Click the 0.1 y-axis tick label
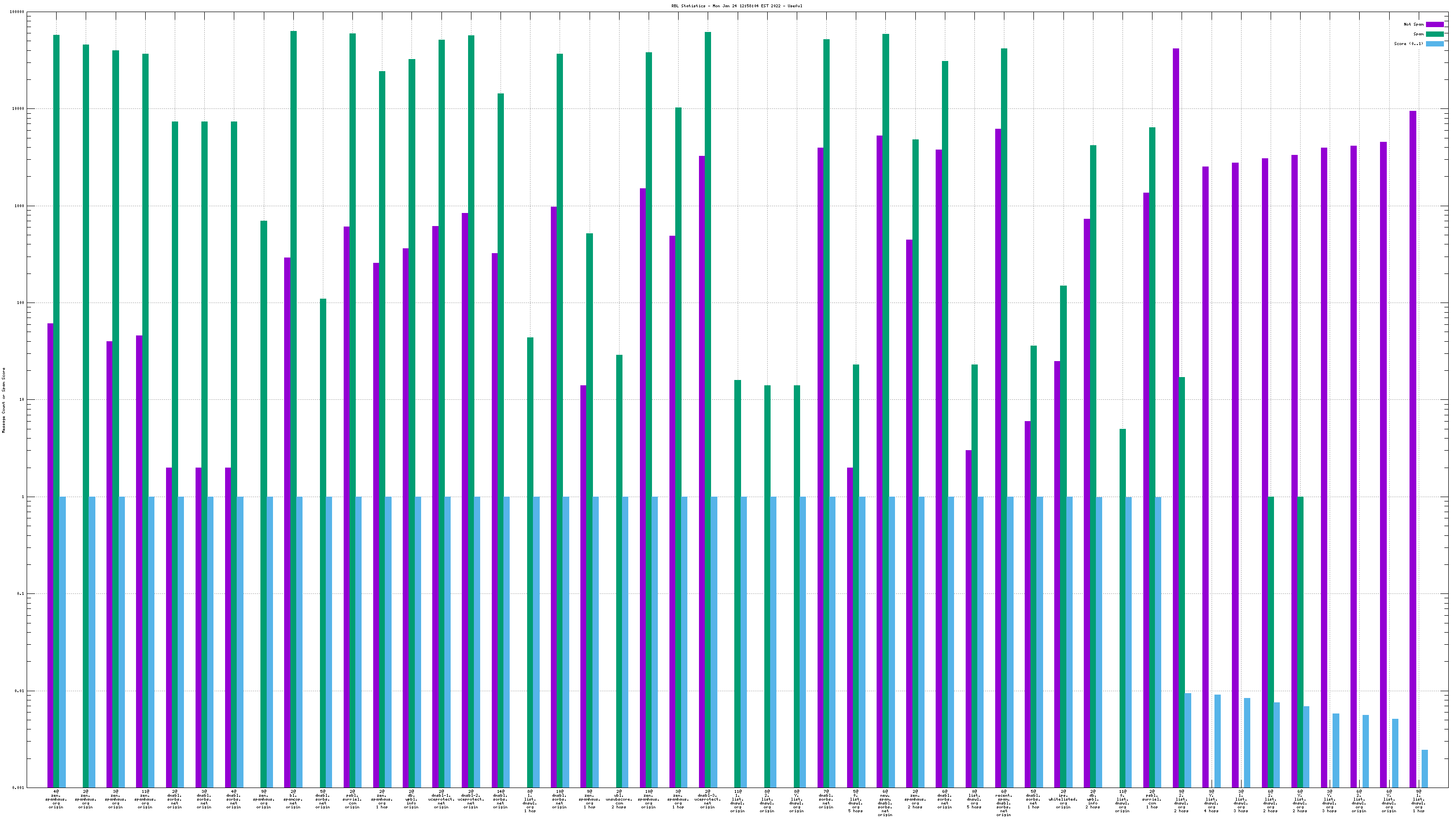The image size is (1456, 819). pyautogui.click(x=20, y=593)
